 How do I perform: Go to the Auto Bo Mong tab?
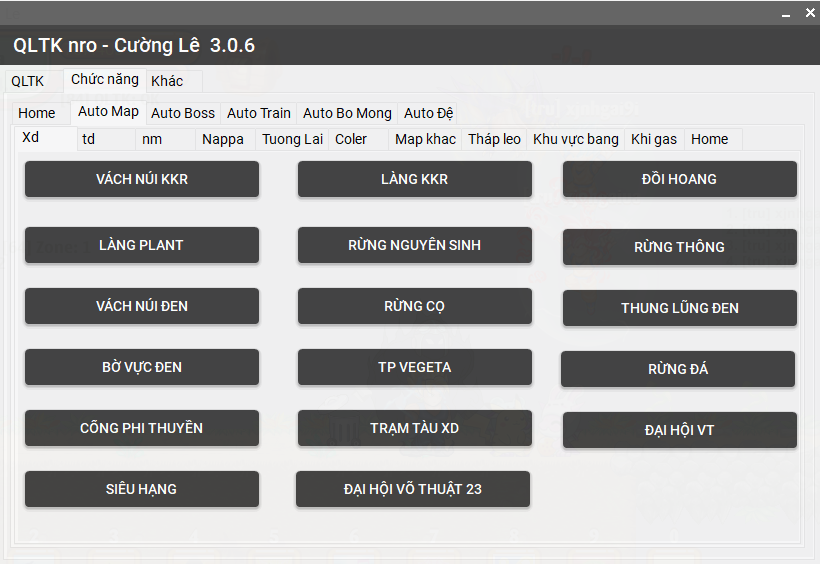point(347,113)
